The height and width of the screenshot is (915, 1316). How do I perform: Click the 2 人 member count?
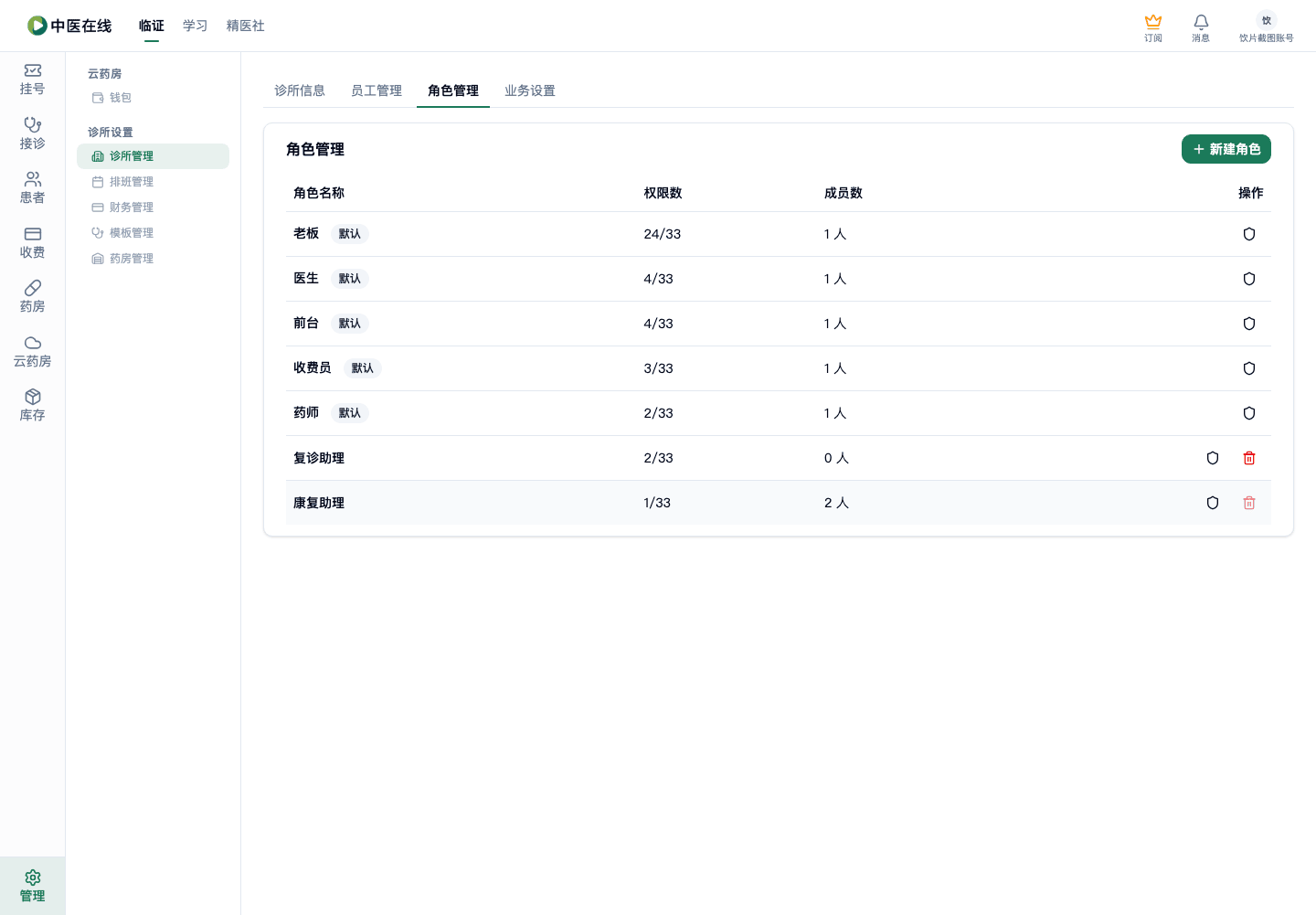click(836, 503)
